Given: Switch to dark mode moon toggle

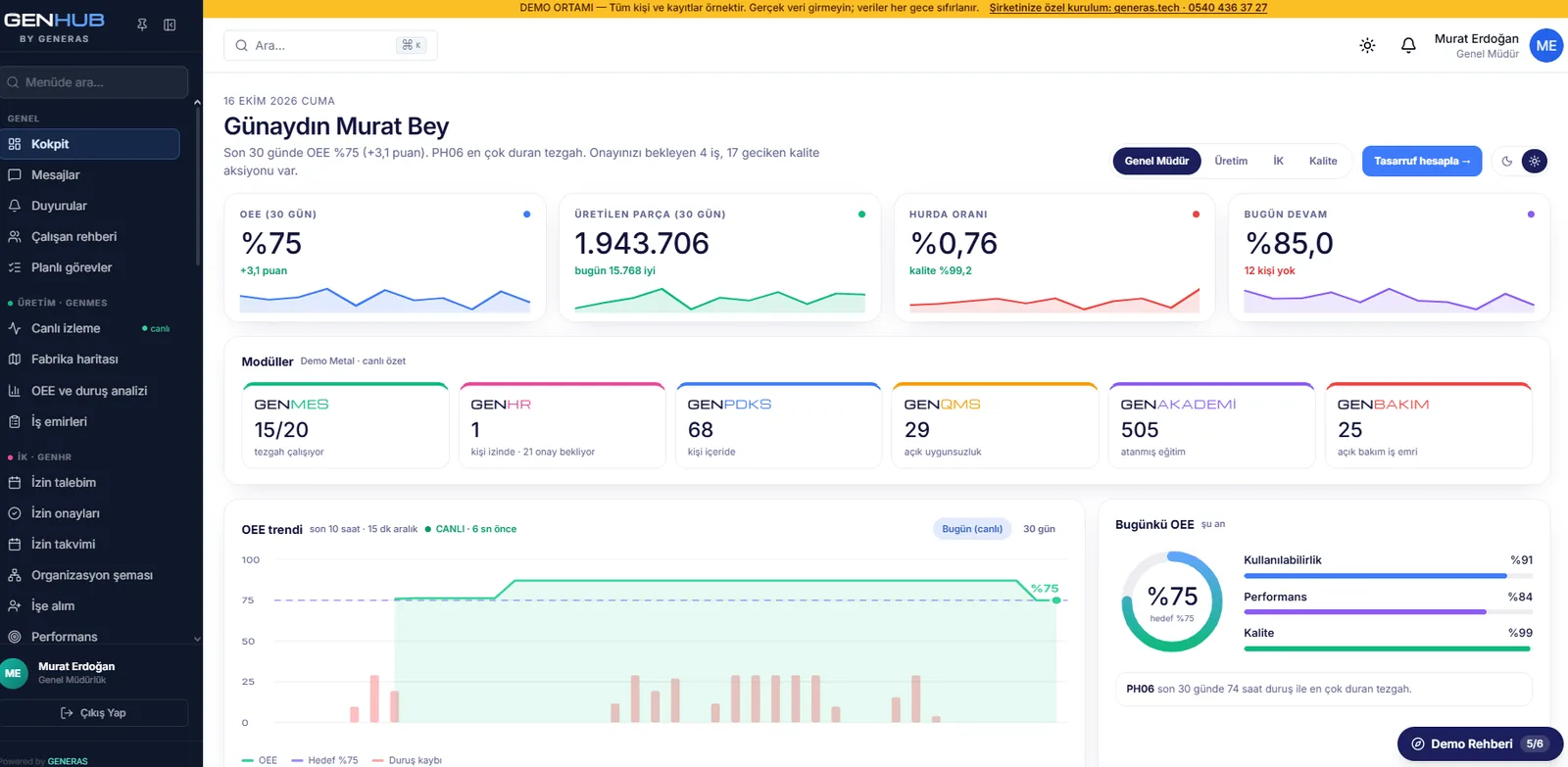Looking at the screenshot, I should [x=1507, y=161].
